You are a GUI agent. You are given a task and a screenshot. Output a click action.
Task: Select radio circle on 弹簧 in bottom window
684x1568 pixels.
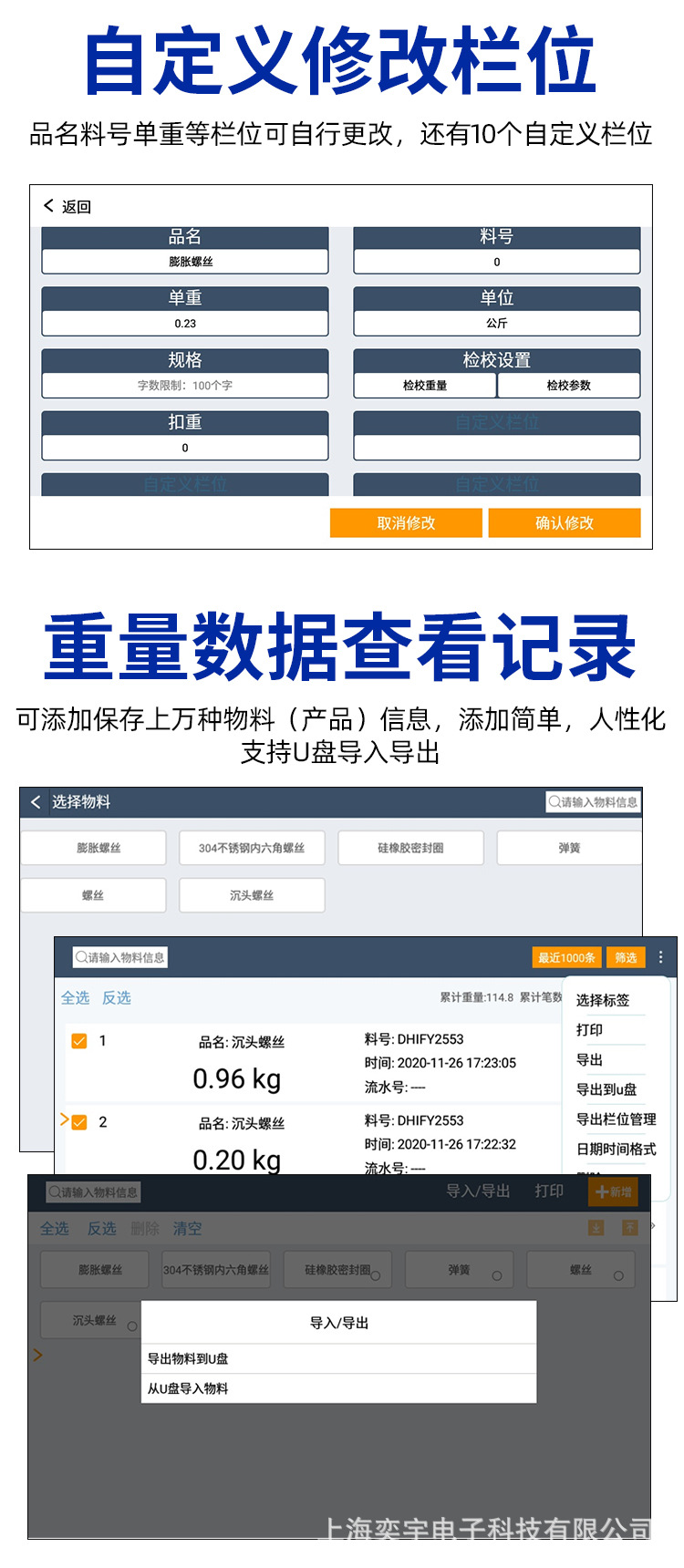coord(497,1276)
